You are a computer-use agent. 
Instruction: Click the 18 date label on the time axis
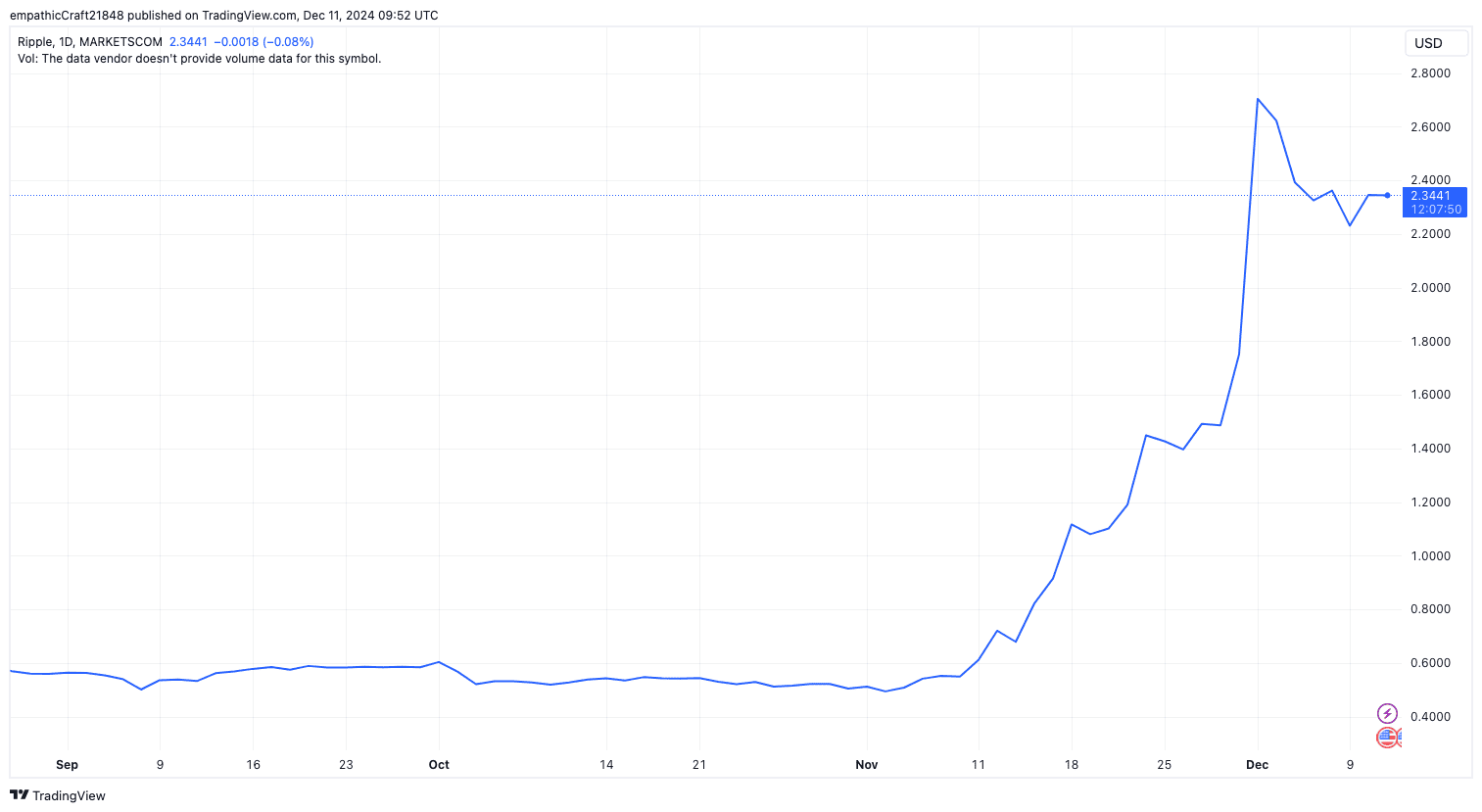1072,765
